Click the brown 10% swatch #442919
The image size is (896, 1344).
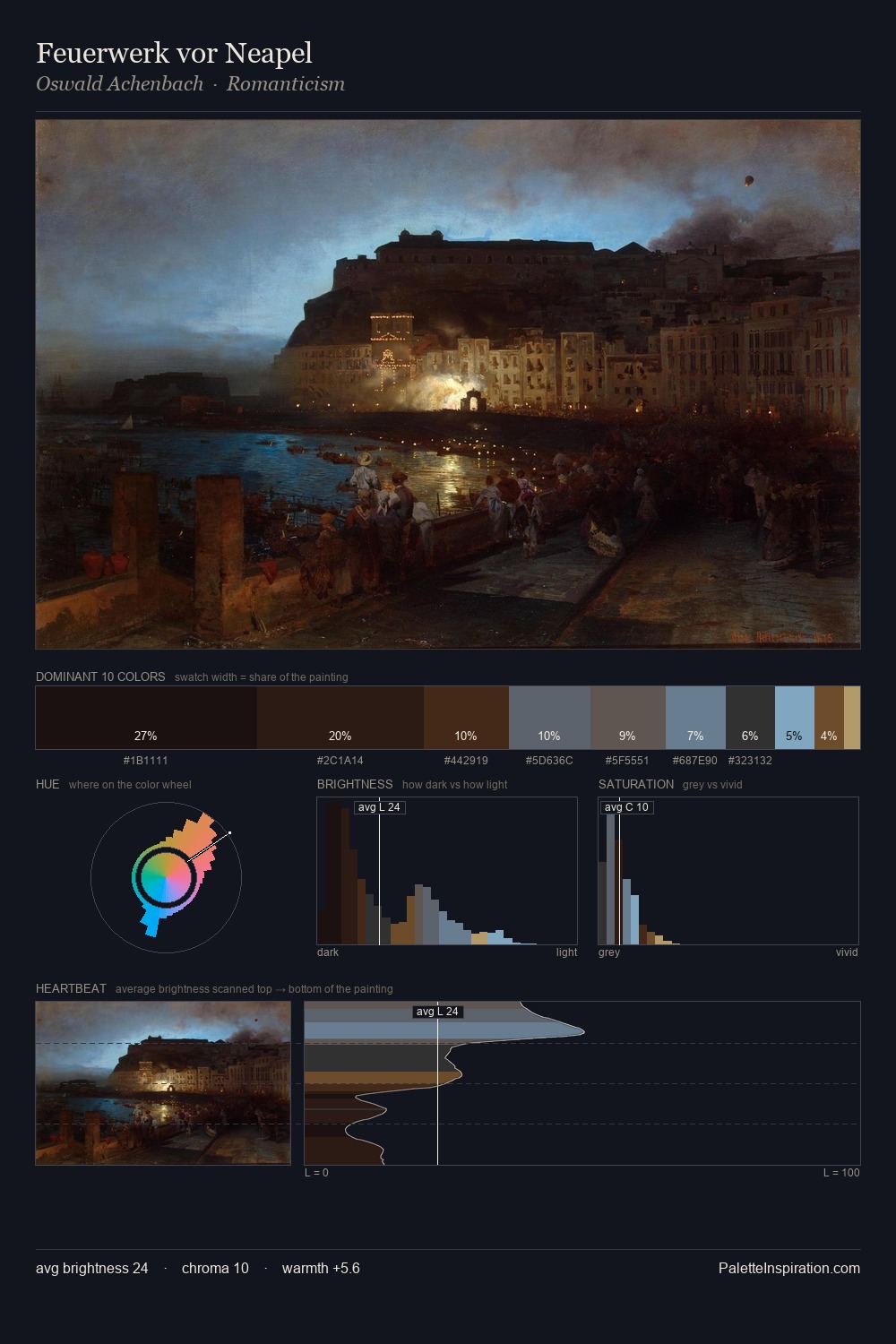[466, 718]
